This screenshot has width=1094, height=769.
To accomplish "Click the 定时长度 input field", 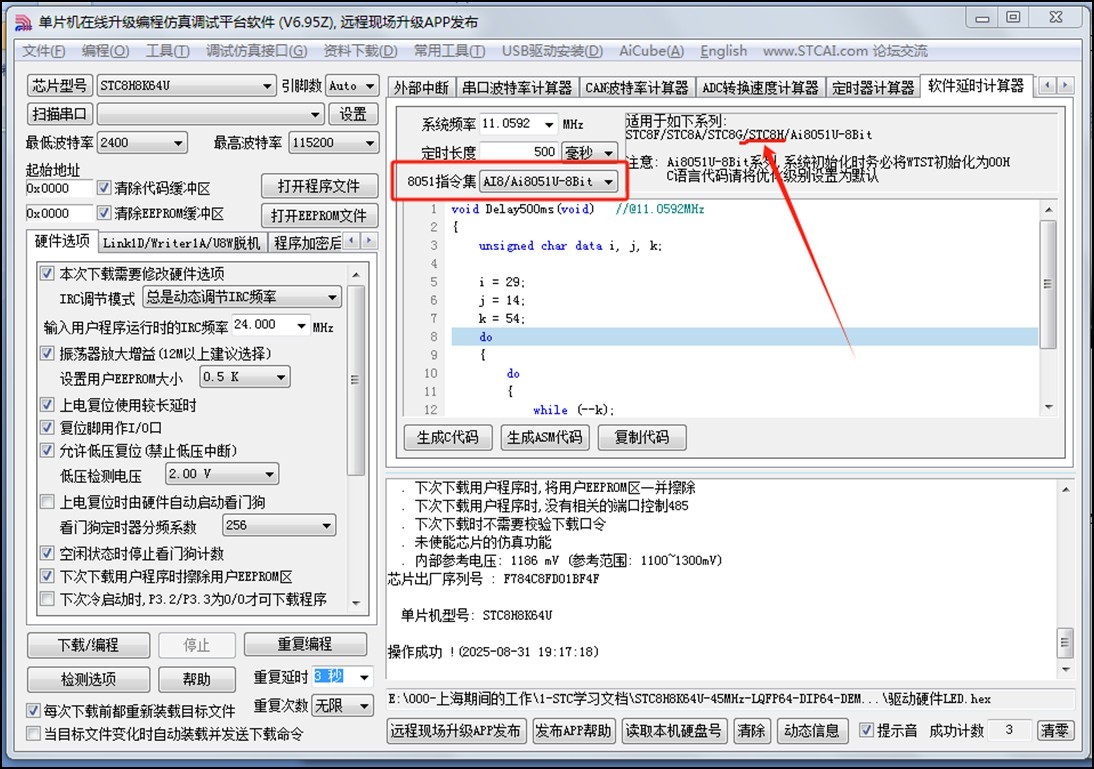I will coord(518,152).
